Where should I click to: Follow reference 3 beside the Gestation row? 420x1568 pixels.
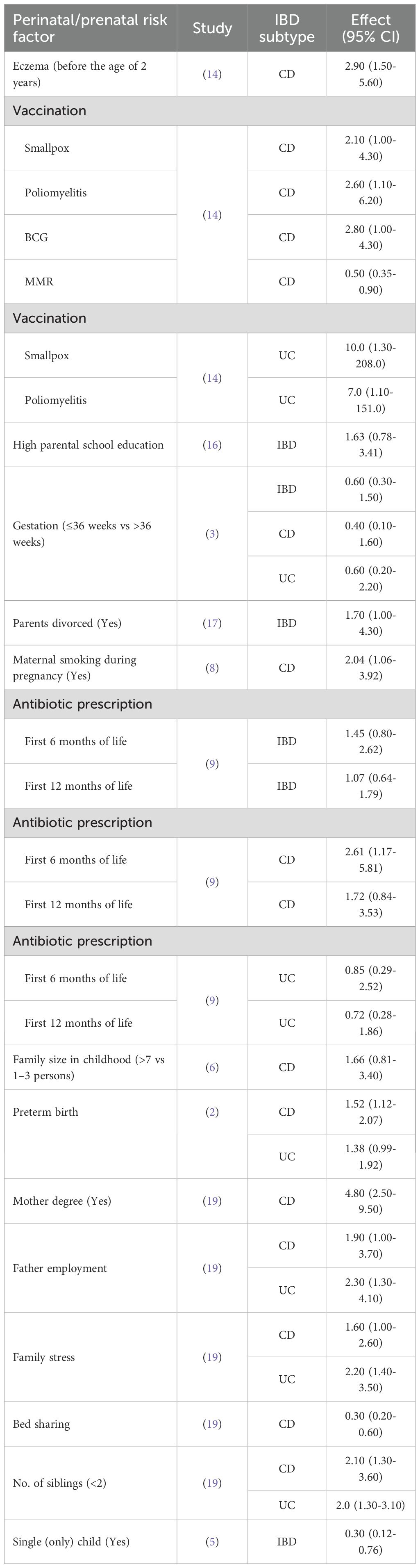212,534
